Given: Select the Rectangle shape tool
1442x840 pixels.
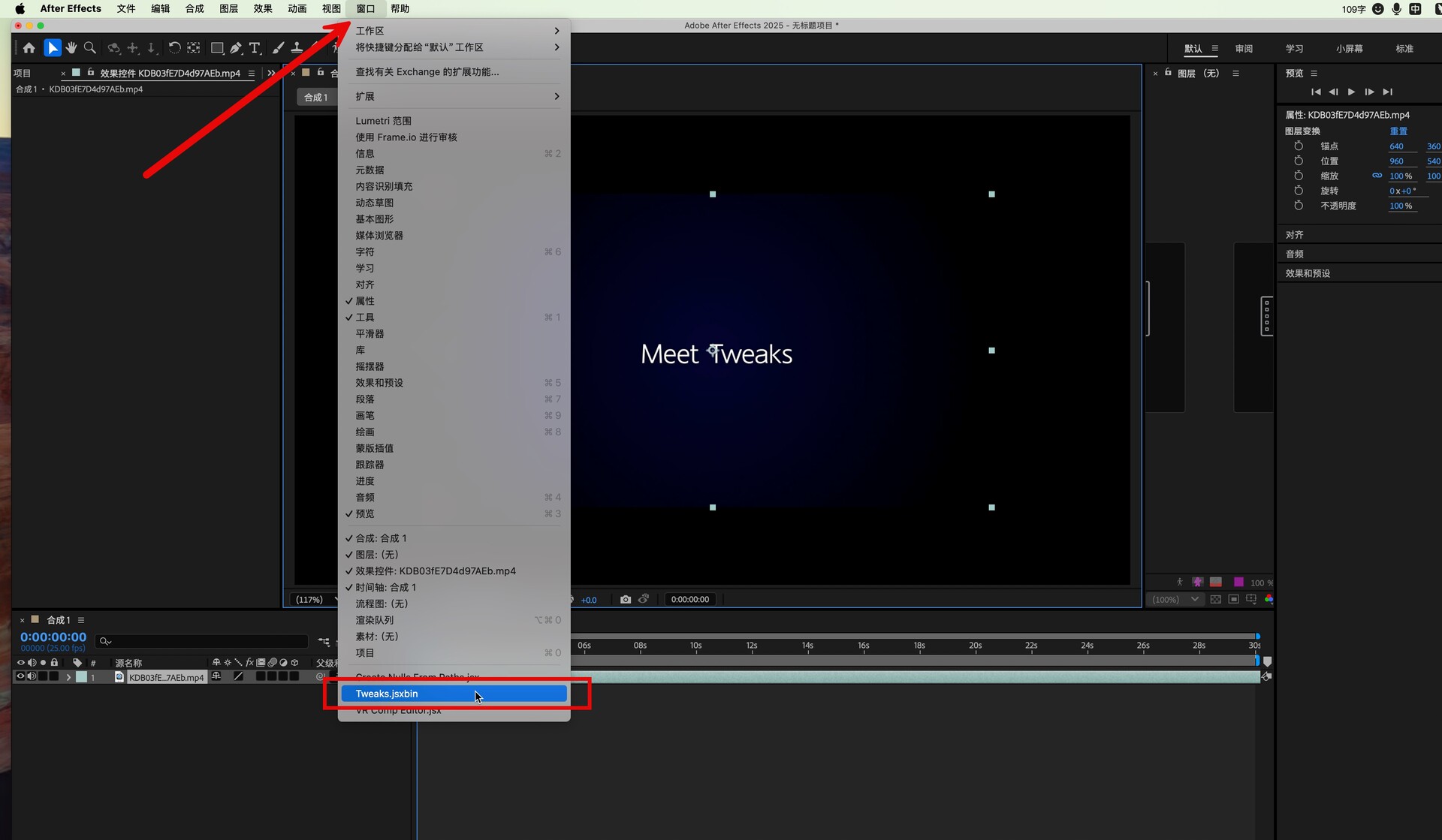Looking at the screenshot, I should [x=217, y=48].
